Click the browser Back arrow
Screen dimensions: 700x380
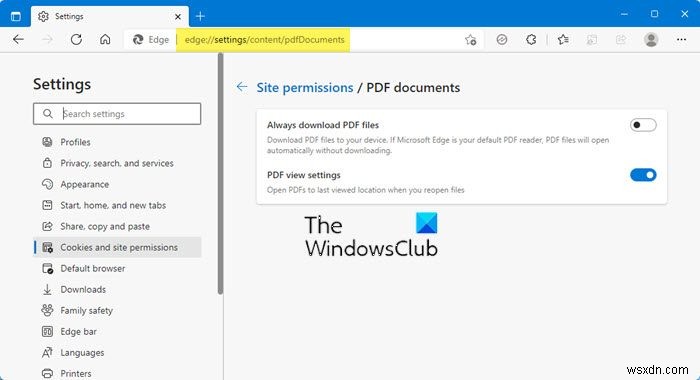pos(18,40)
